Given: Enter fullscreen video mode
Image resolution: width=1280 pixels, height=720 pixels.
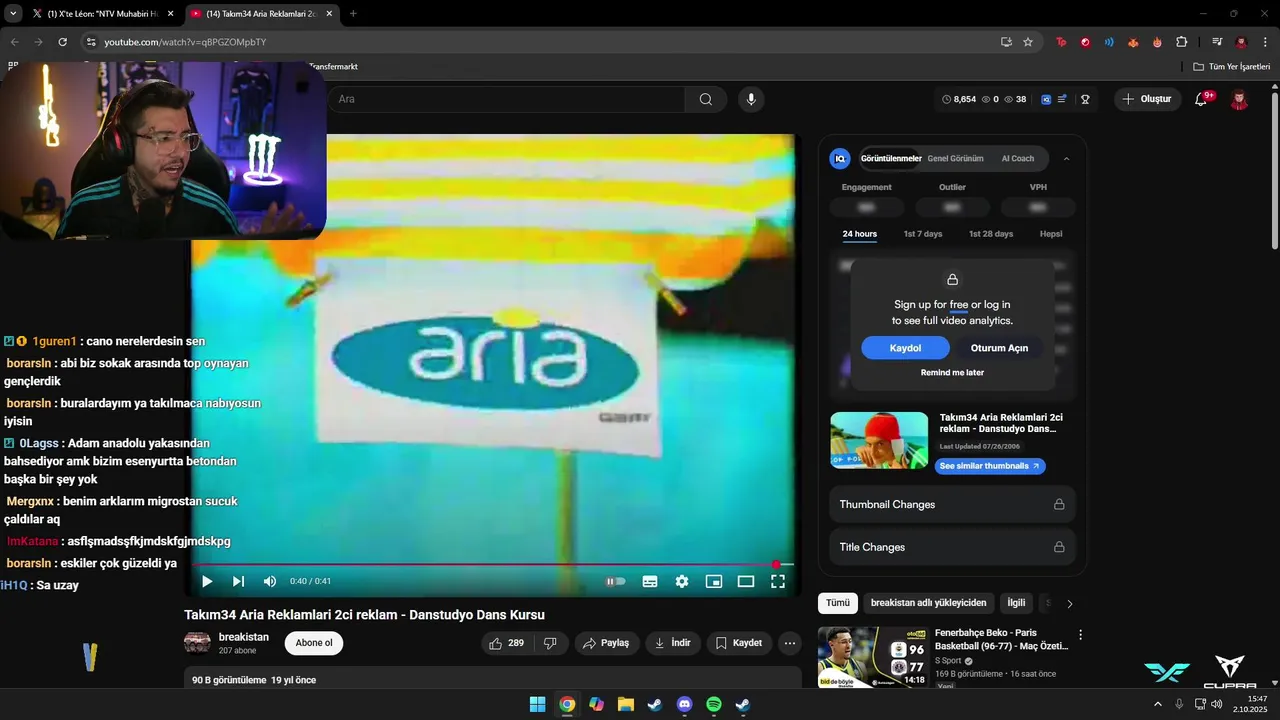Looking at the screenshot, I should point(778,581).
